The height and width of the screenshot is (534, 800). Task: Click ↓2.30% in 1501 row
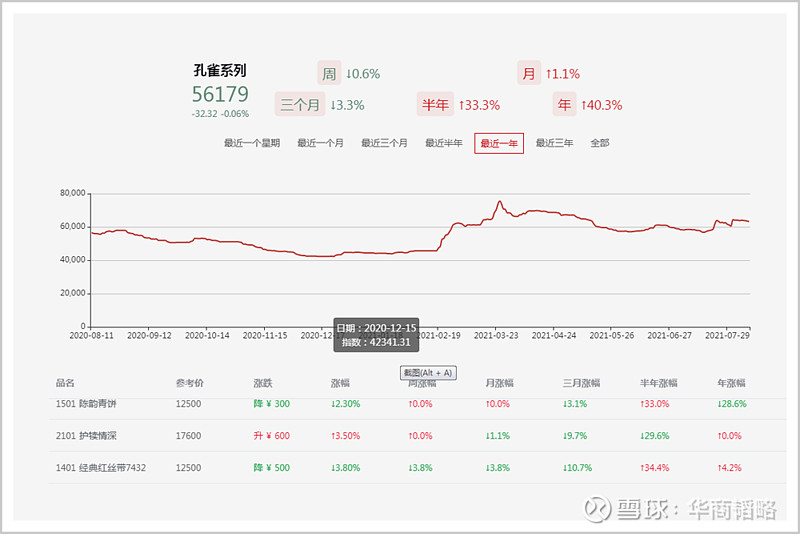click(345, 404)
